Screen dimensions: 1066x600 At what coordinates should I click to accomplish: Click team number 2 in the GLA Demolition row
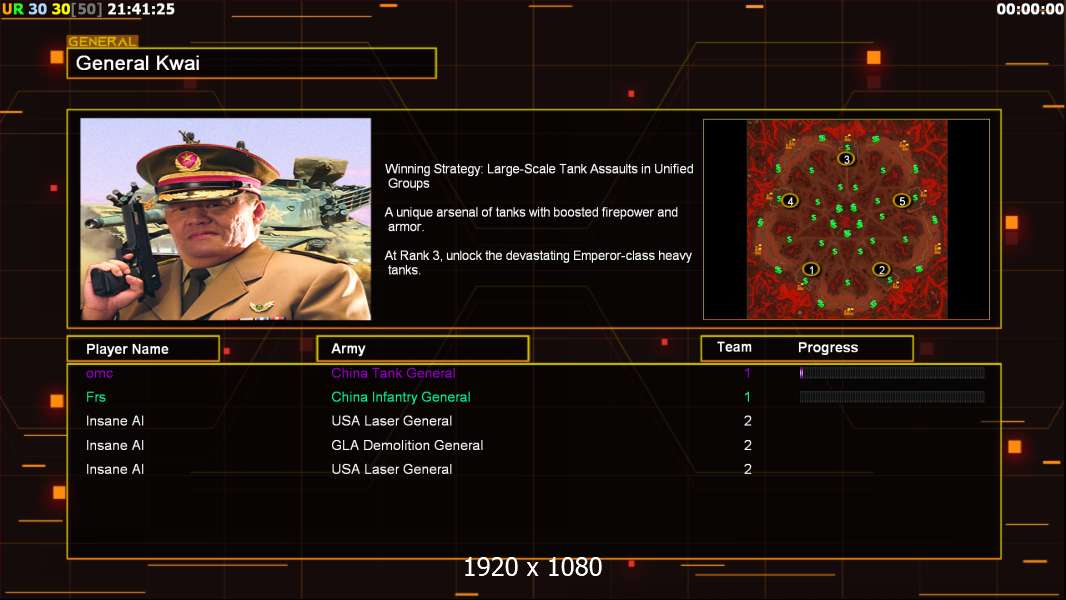coord(747,445)
